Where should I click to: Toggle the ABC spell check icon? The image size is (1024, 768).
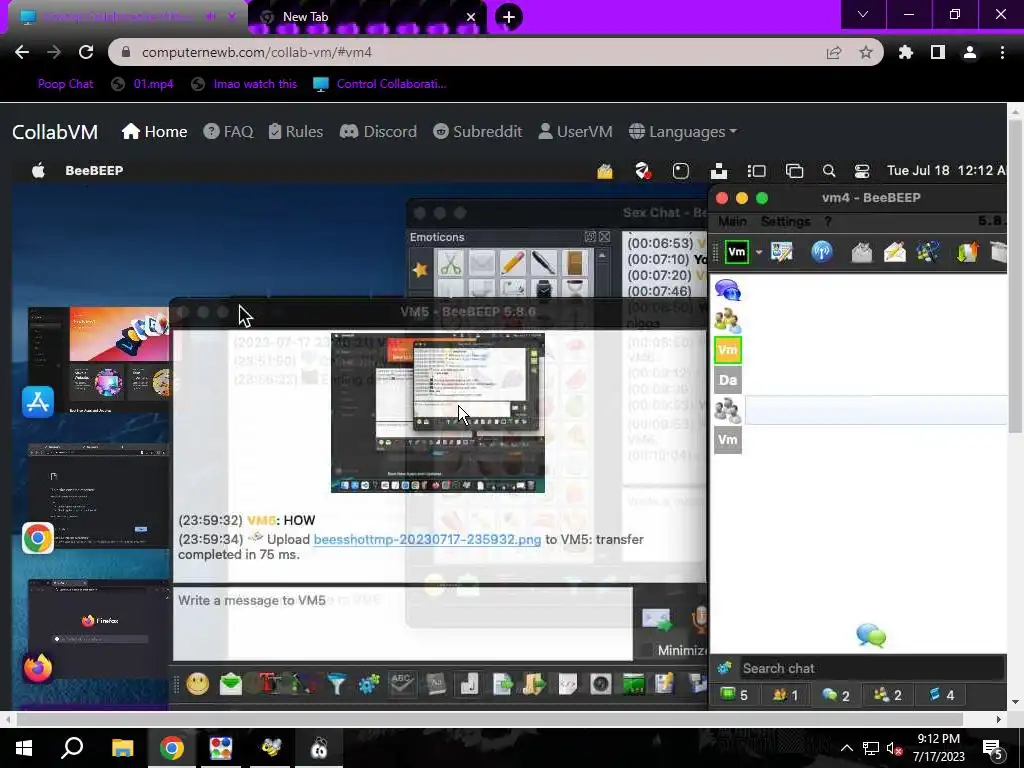click(x=402, y=684)
